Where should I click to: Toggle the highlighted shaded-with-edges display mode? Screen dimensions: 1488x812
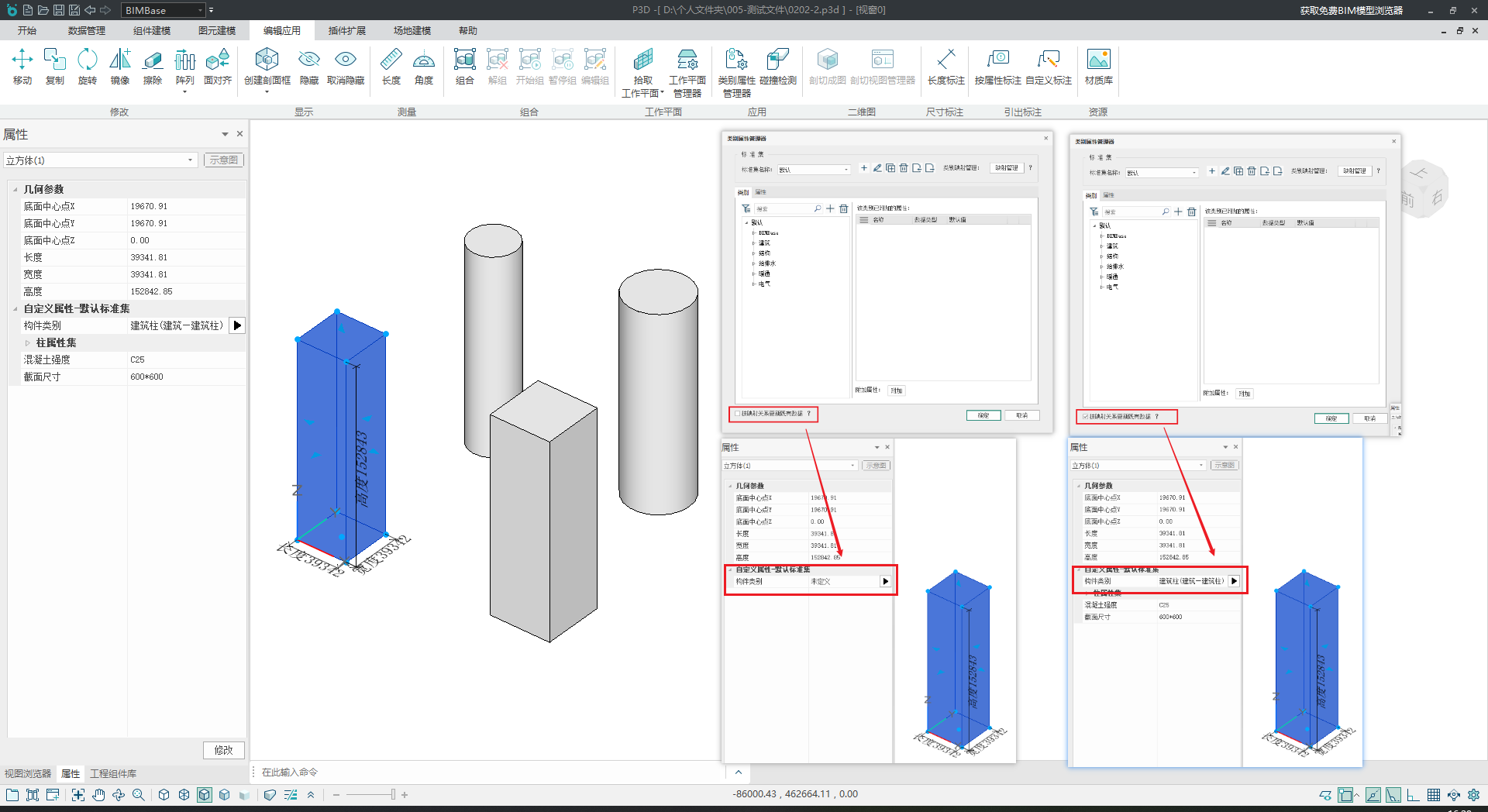[205, 795]
